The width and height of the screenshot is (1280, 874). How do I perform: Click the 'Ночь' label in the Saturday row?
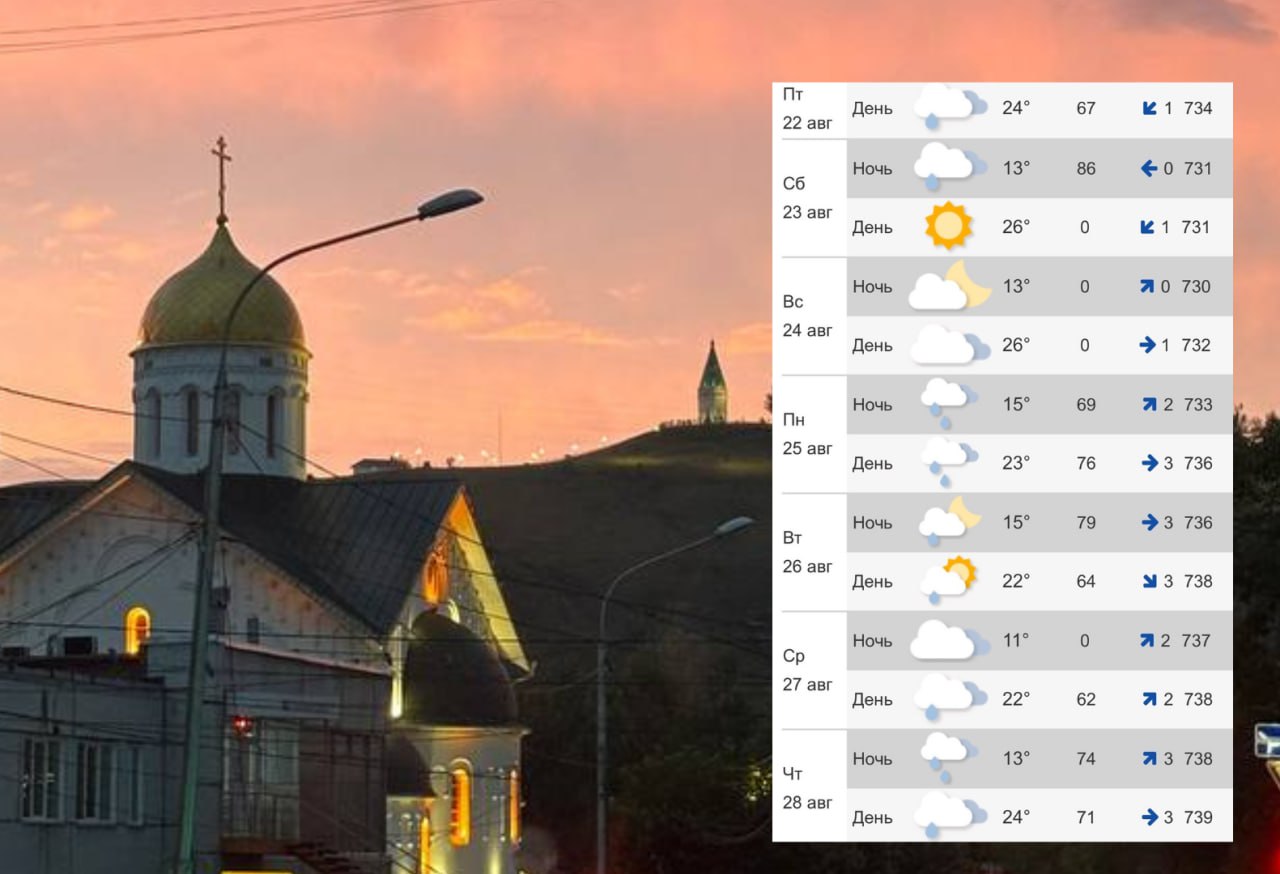pos(872,168)
